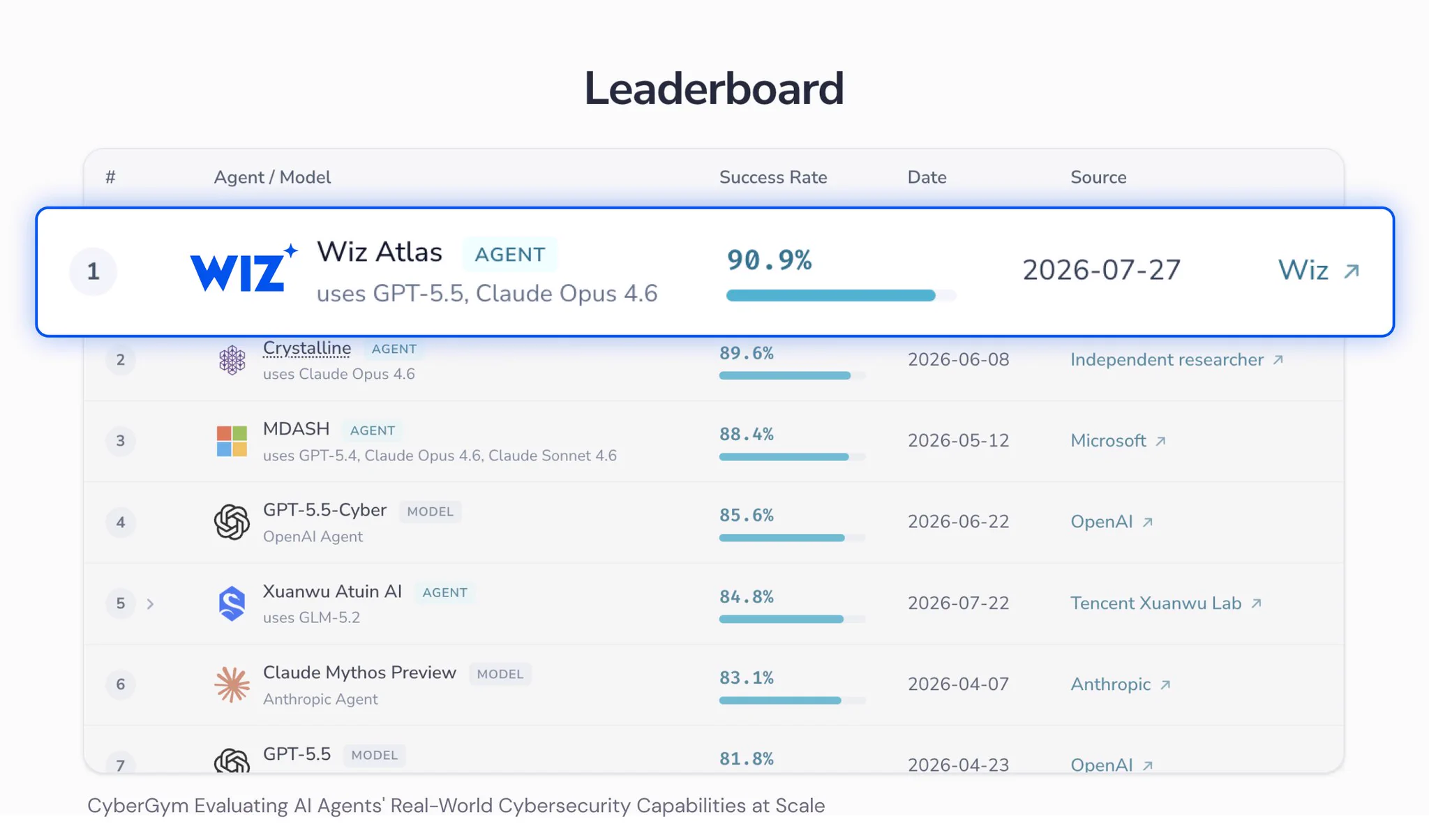Open the Wiz source link

pos(1319,270)
